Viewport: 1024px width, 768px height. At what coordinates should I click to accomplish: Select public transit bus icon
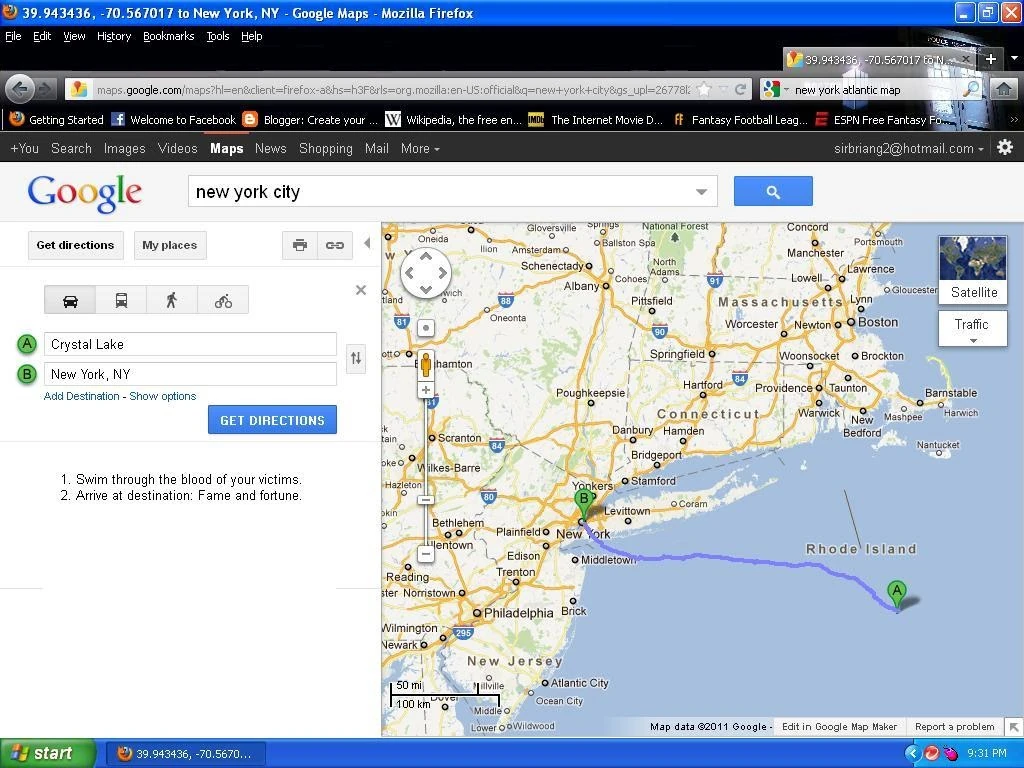pos(121,300)
